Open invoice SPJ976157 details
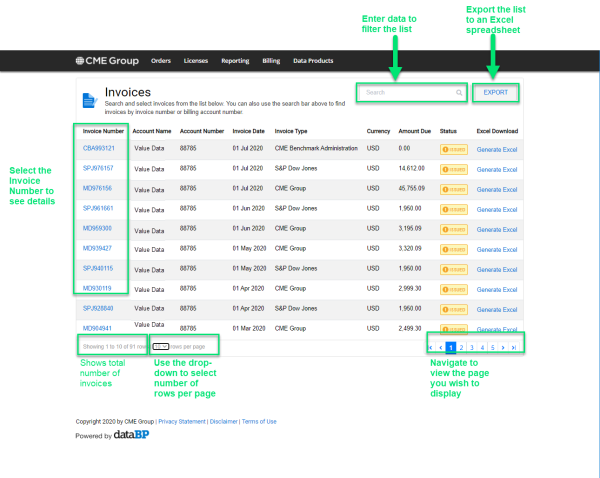This screenshot has width=600, height=478. click(x=98, y=168)
